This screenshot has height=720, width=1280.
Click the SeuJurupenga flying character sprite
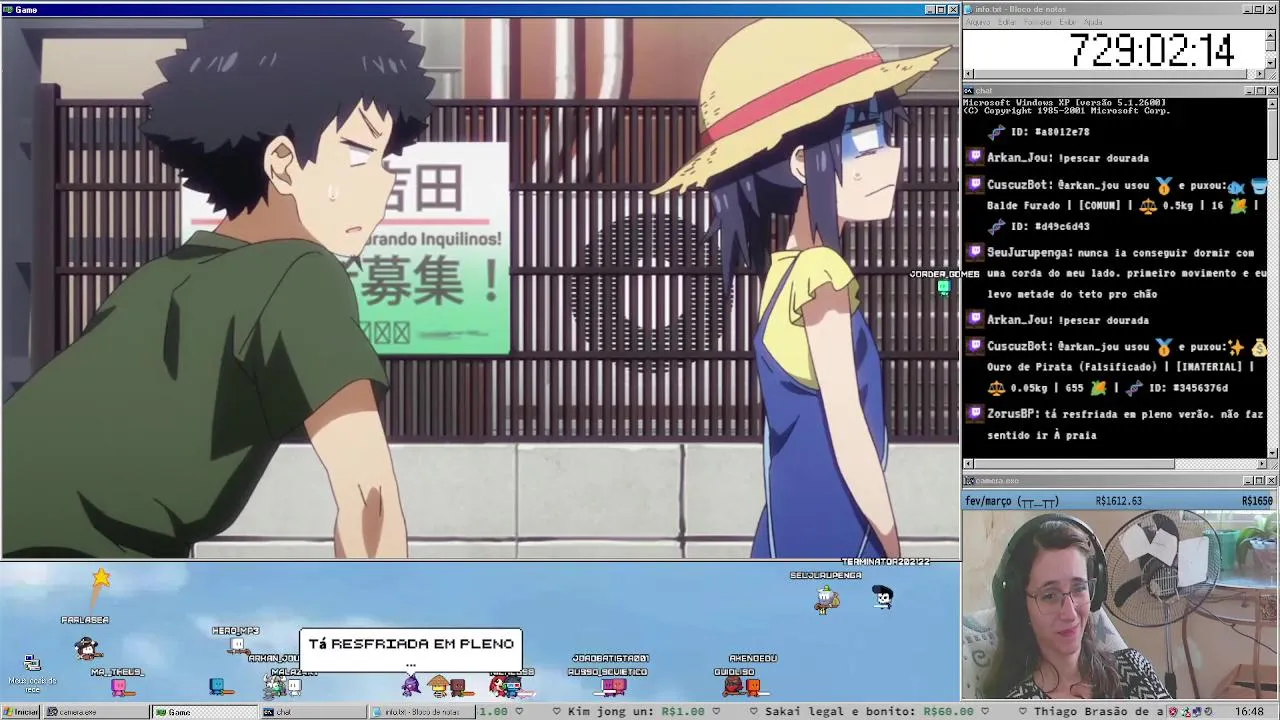826,598
